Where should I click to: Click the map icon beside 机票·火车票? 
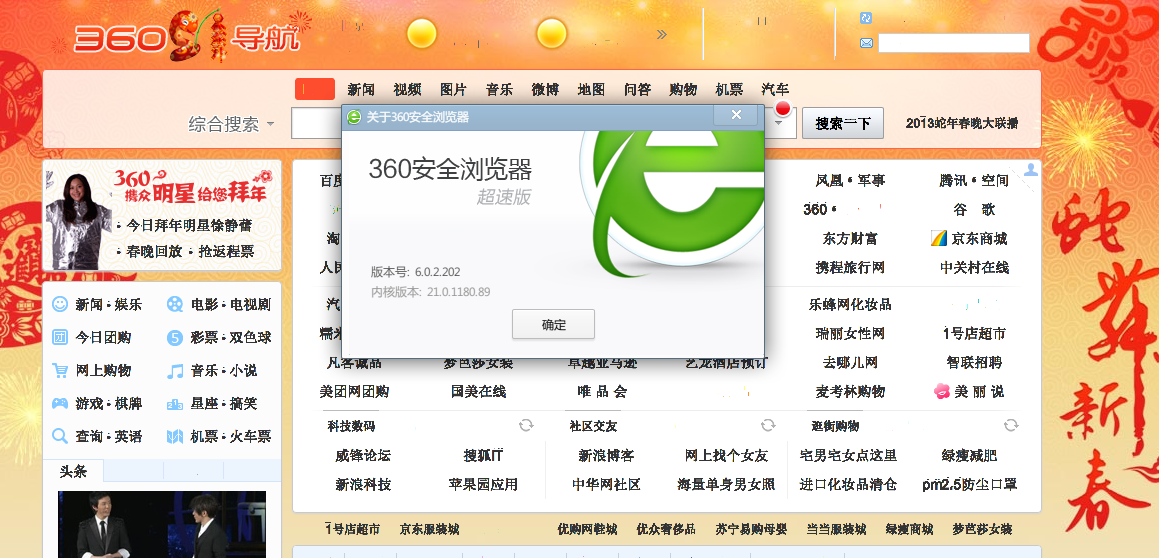(x=174, y=436)
